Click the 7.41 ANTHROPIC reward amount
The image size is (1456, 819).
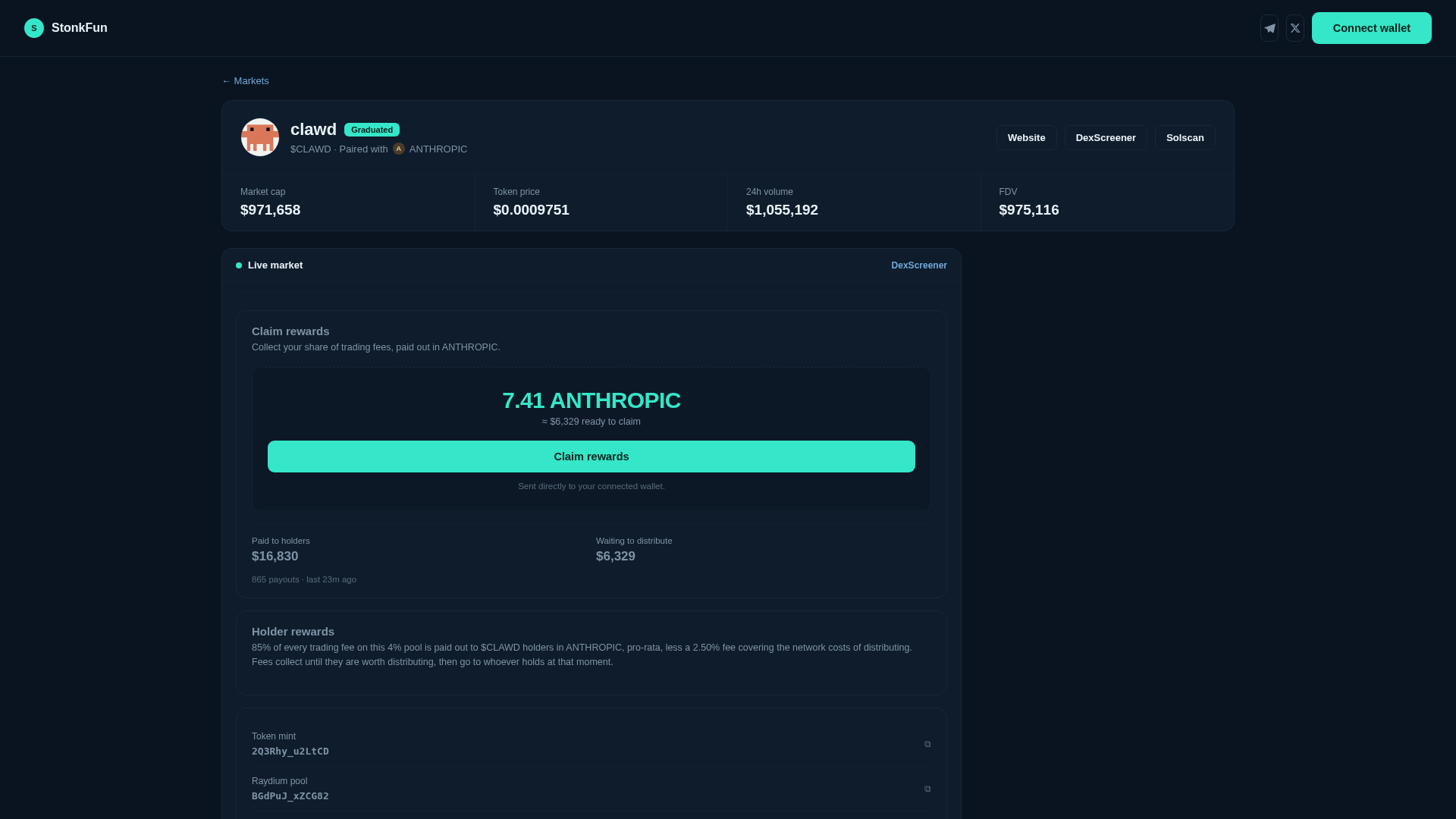(591, 400)
